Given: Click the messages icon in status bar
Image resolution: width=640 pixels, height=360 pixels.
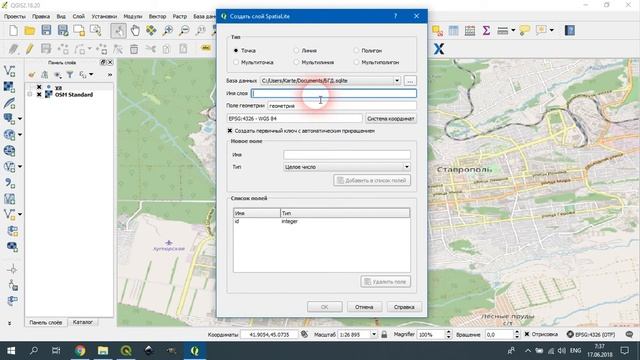Looking at the screenshot, I should point(629,334).
